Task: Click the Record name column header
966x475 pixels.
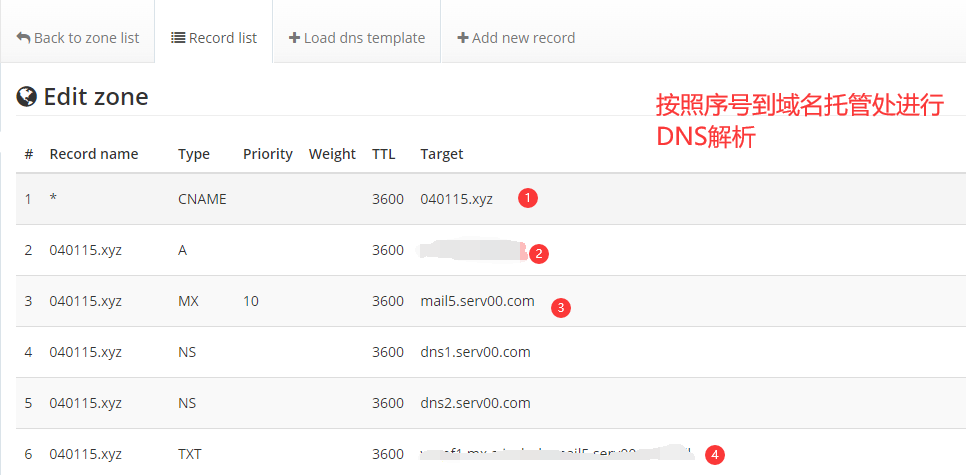Action: pos(94,154)
